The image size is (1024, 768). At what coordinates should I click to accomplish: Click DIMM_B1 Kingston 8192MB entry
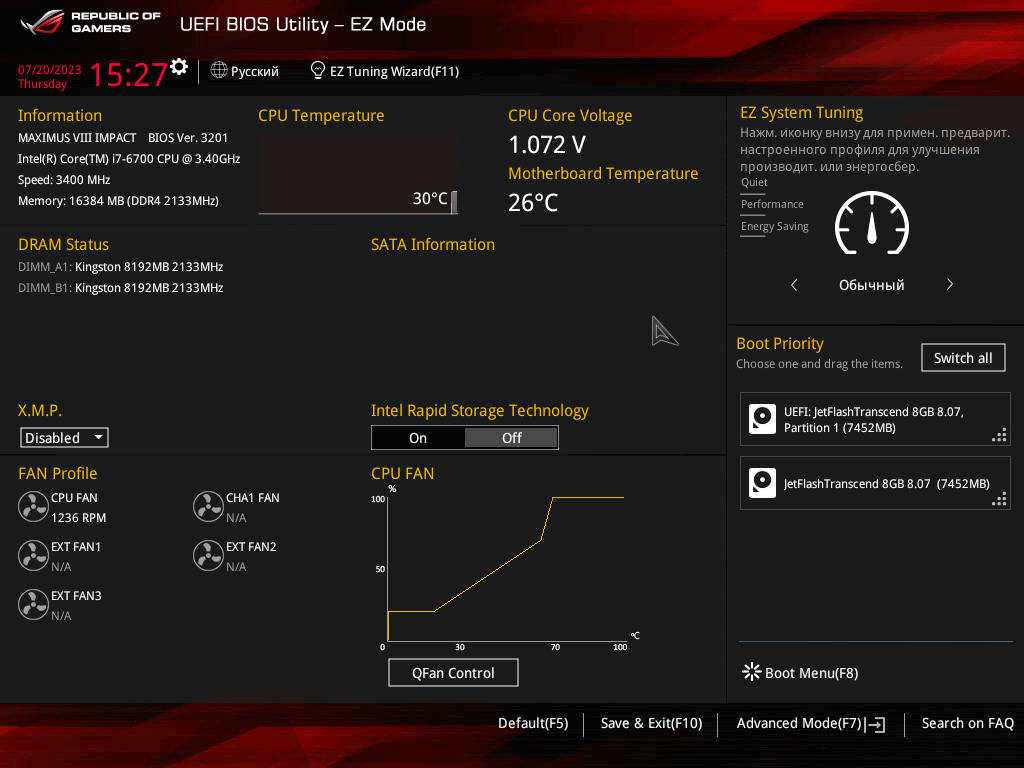121,287
